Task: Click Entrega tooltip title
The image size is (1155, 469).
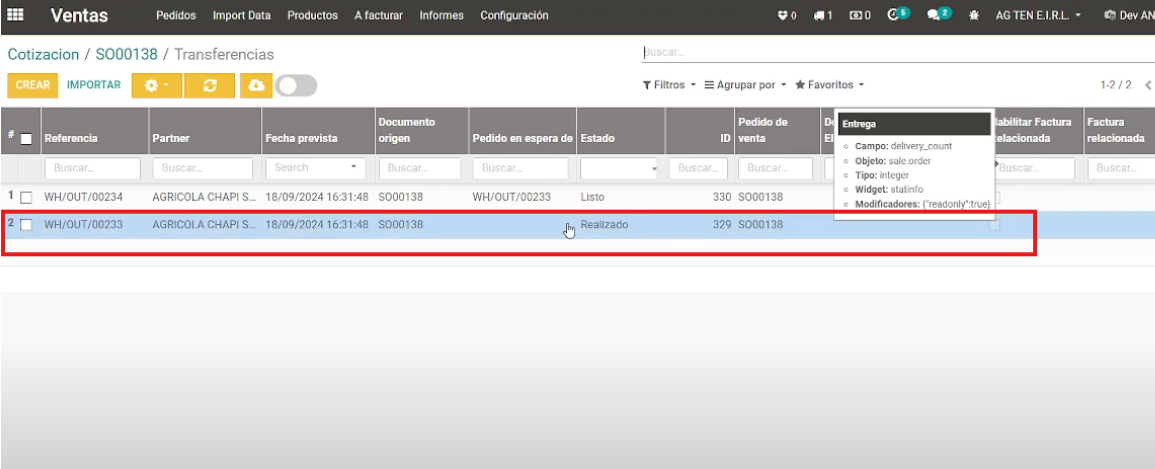Action: 859,124
